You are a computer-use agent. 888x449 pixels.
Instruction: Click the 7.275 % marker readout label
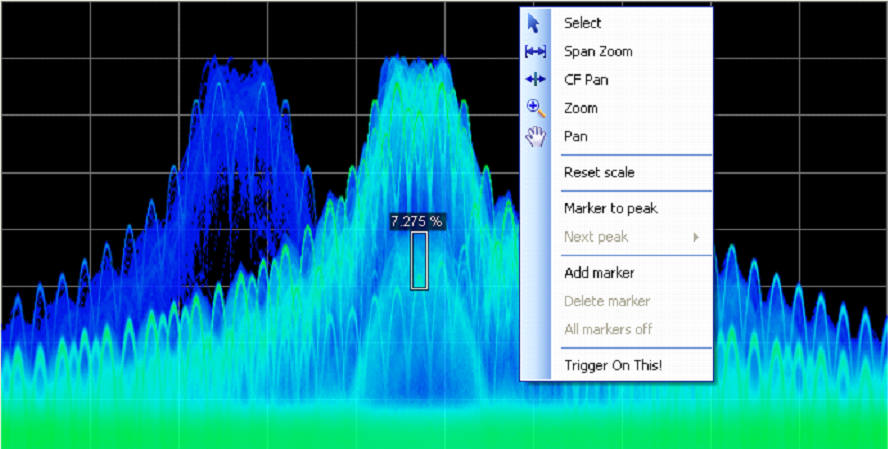point(417,221)
